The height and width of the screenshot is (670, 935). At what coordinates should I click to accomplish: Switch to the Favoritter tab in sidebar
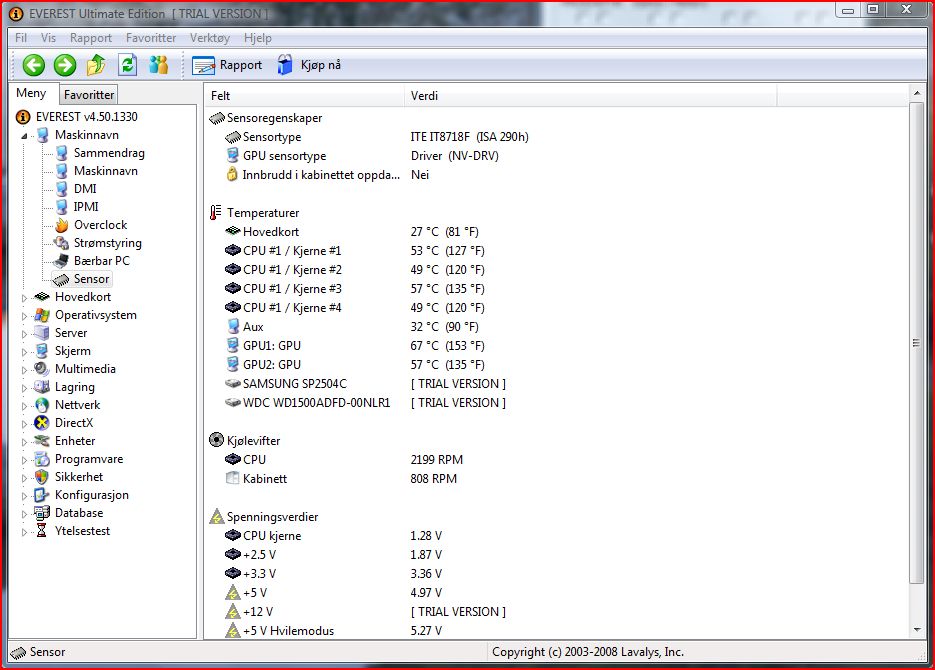(89, 94)
